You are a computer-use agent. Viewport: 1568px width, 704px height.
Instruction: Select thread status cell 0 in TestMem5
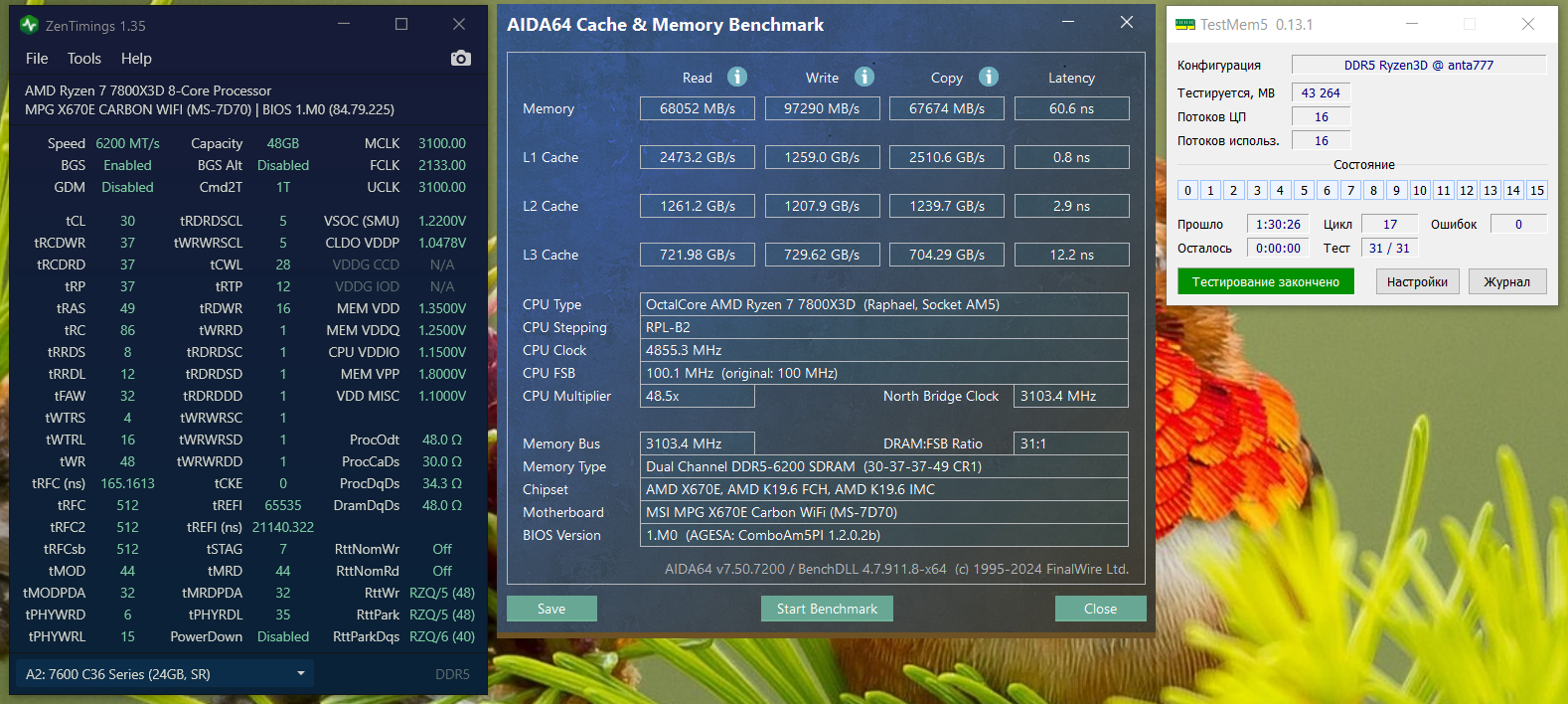[x=1187, y=190]
